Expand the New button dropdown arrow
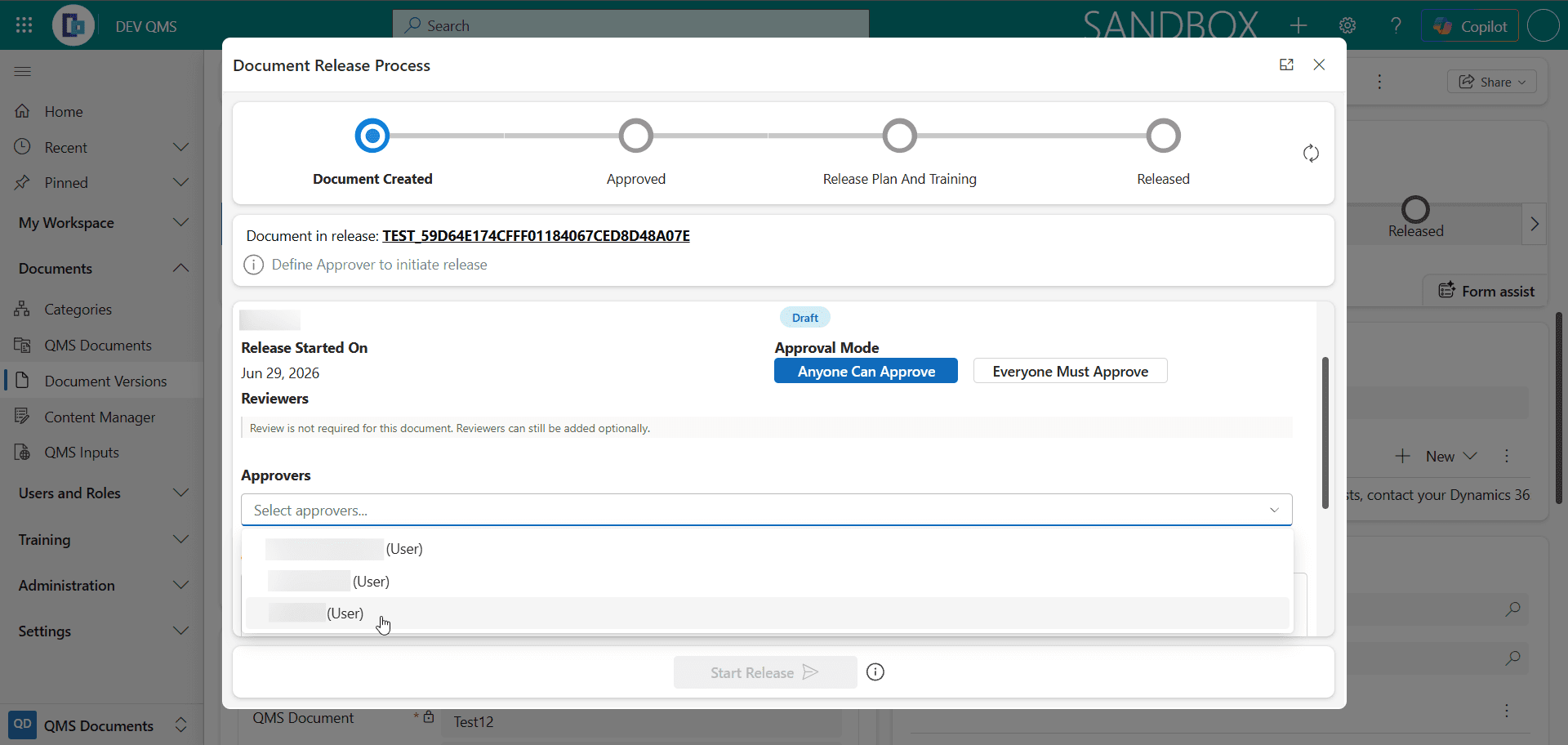The width and height of the screenshot is (1568, 745). 1471,456
